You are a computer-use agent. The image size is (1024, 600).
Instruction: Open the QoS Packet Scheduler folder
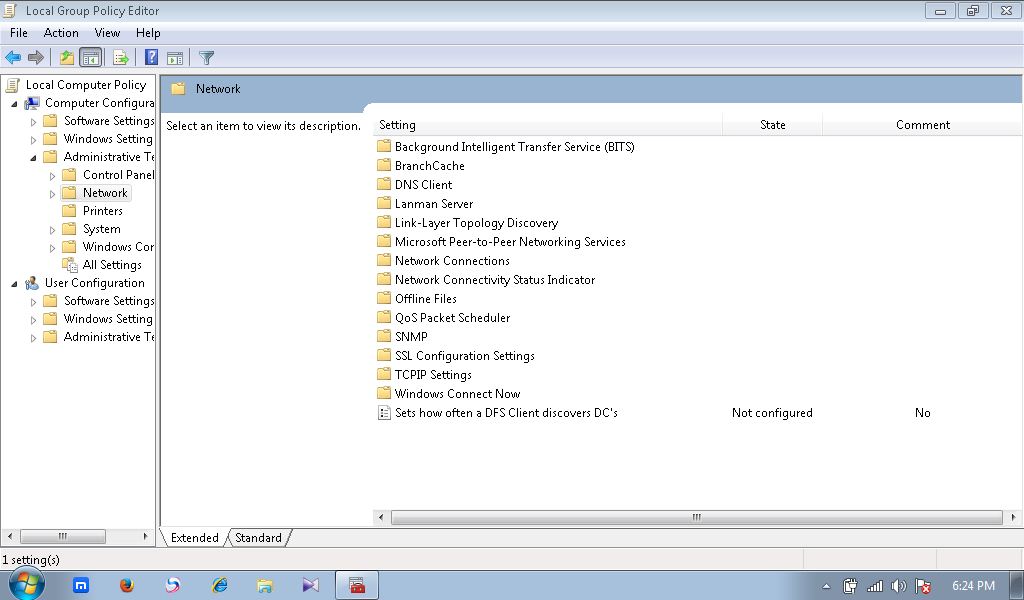[x=452, y=317]
